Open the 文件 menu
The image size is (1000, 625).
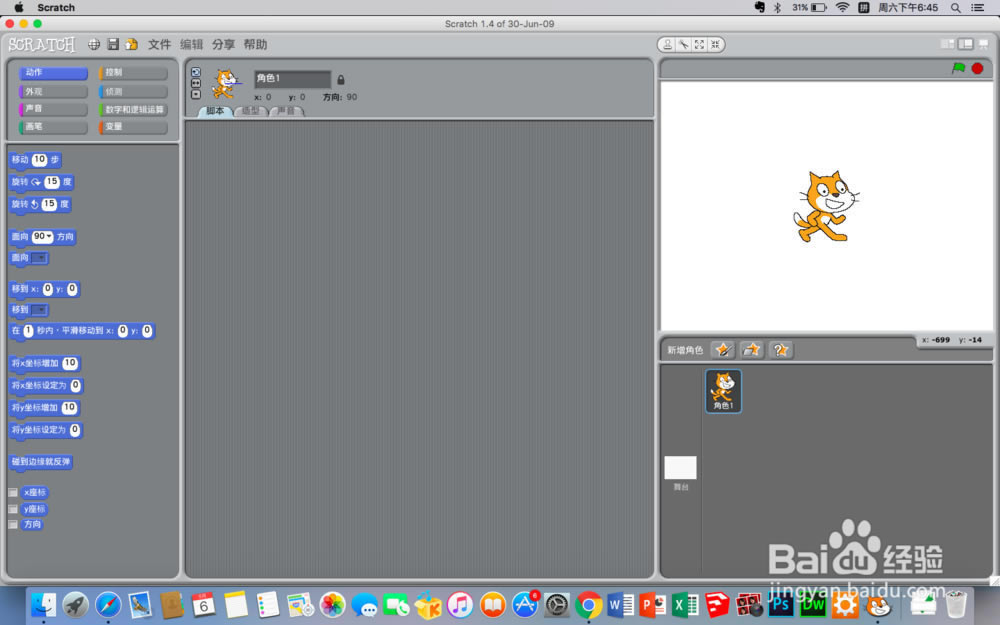[x=159, y=44]
